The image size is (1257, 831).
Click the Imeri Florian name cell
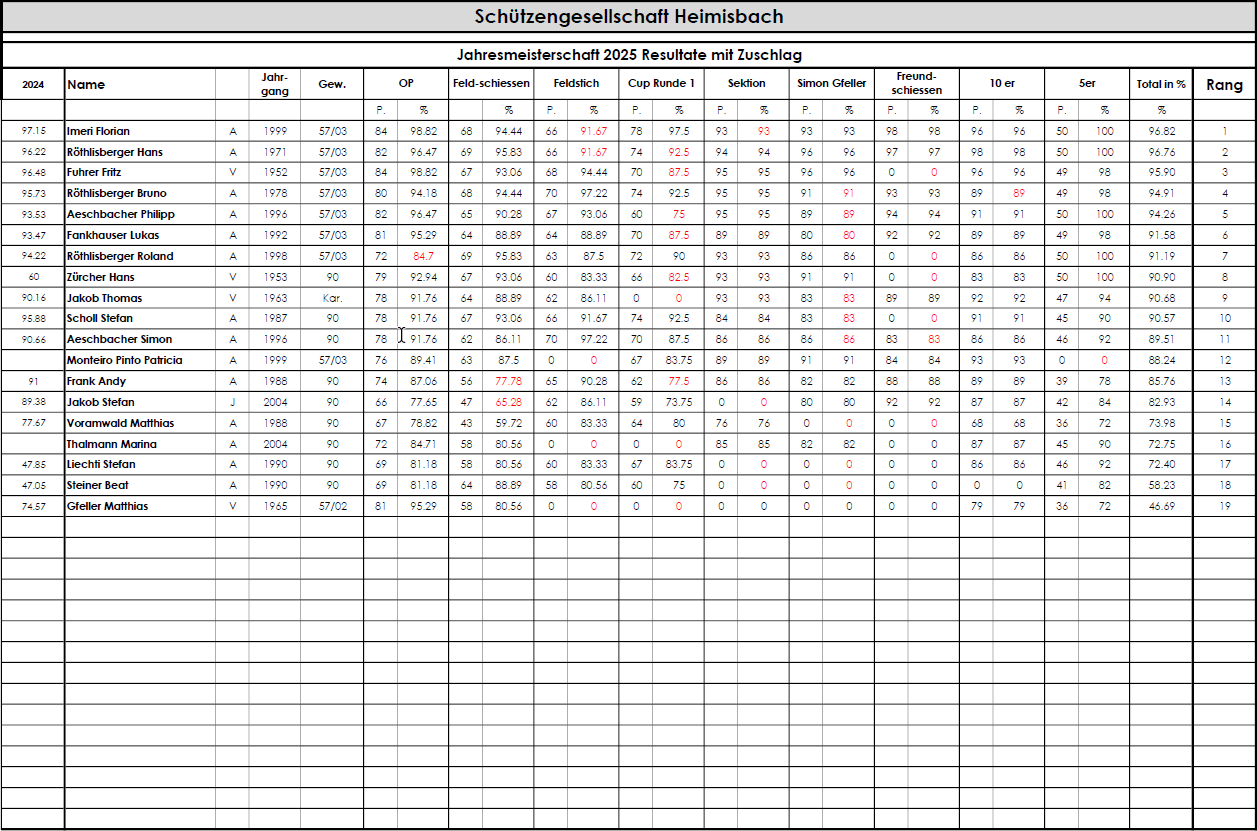coord(98,131)
